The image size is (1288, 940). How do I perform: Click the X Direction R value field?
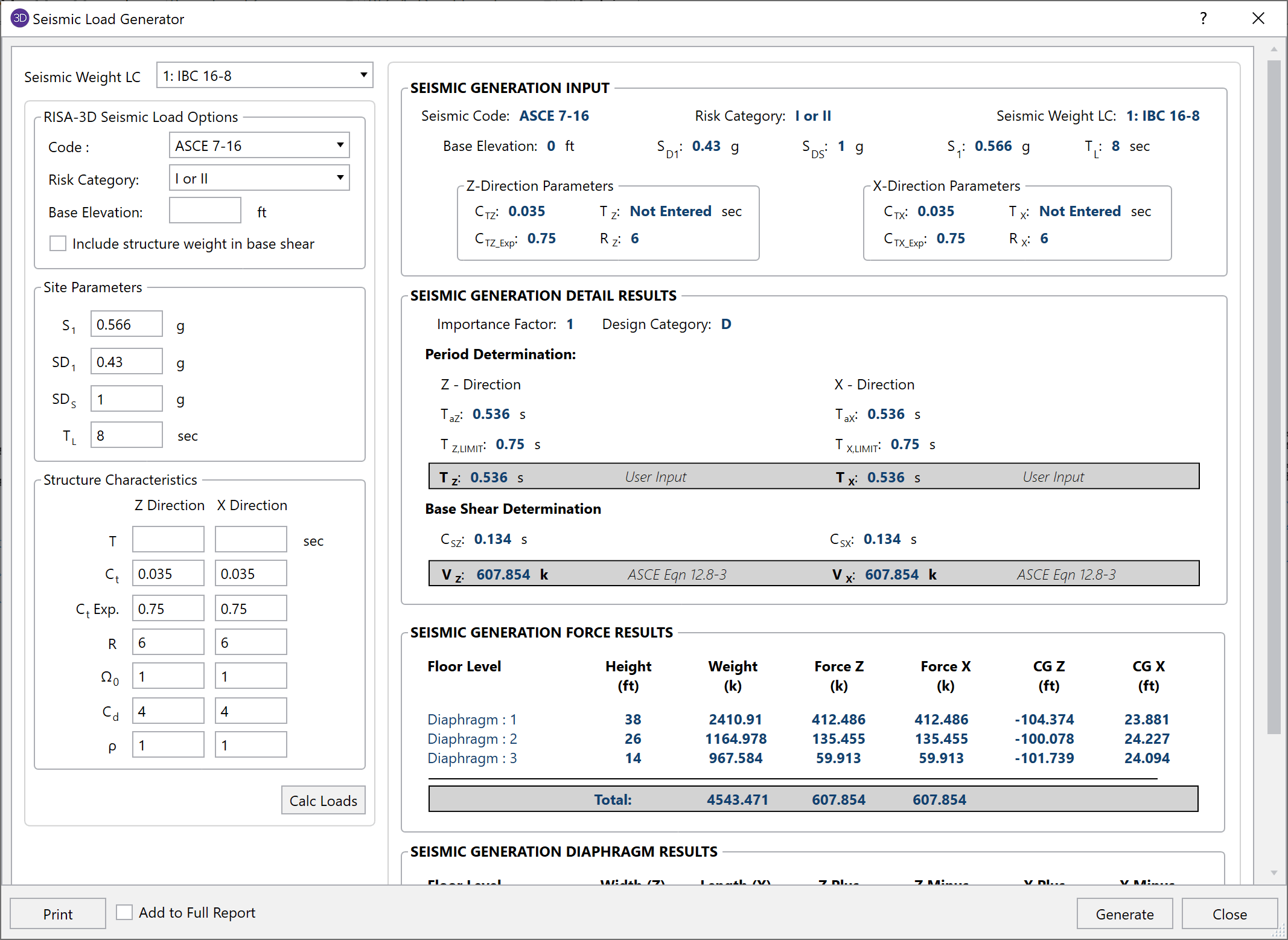point(250,642)
